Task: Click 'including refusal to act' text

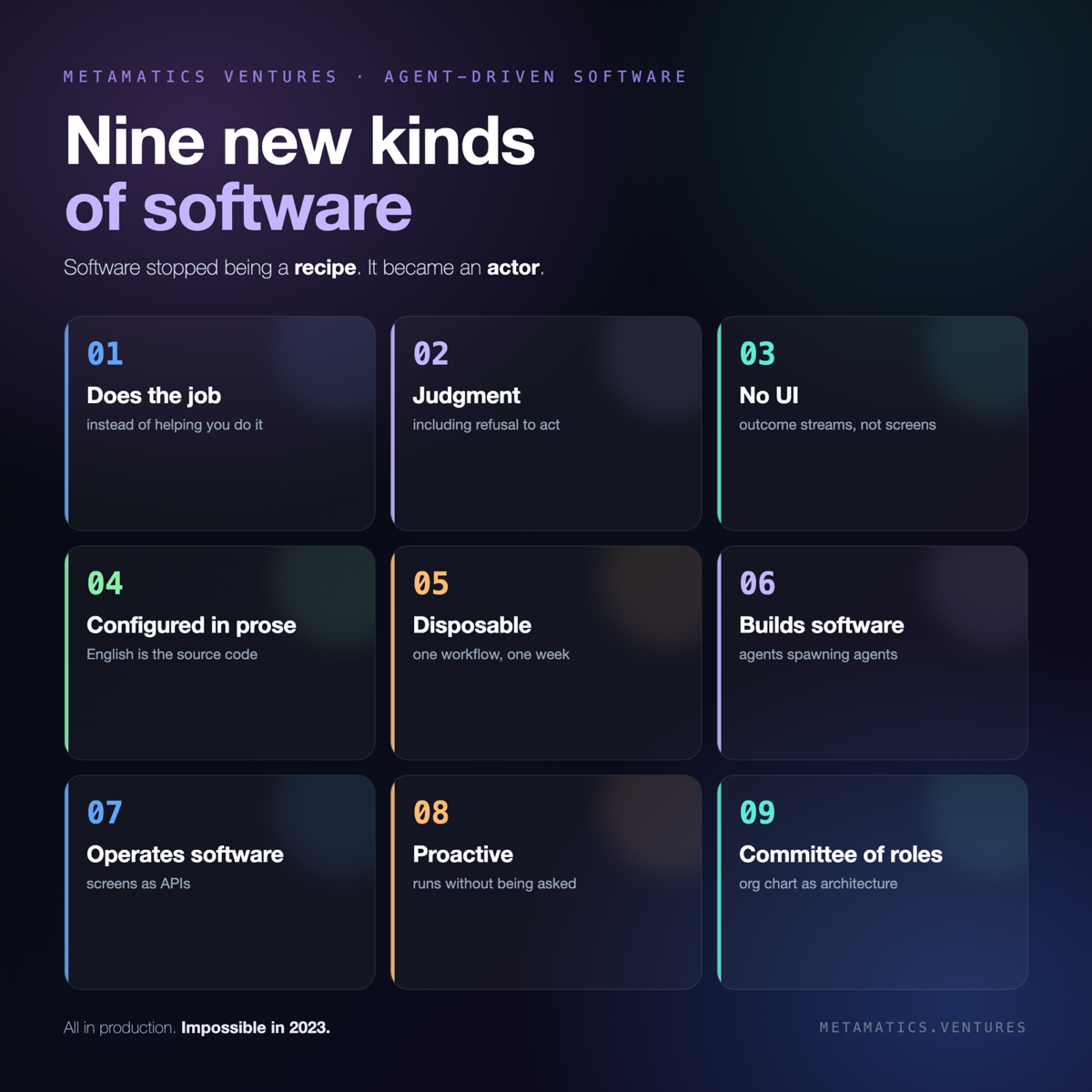Action: tap(486, 425)
